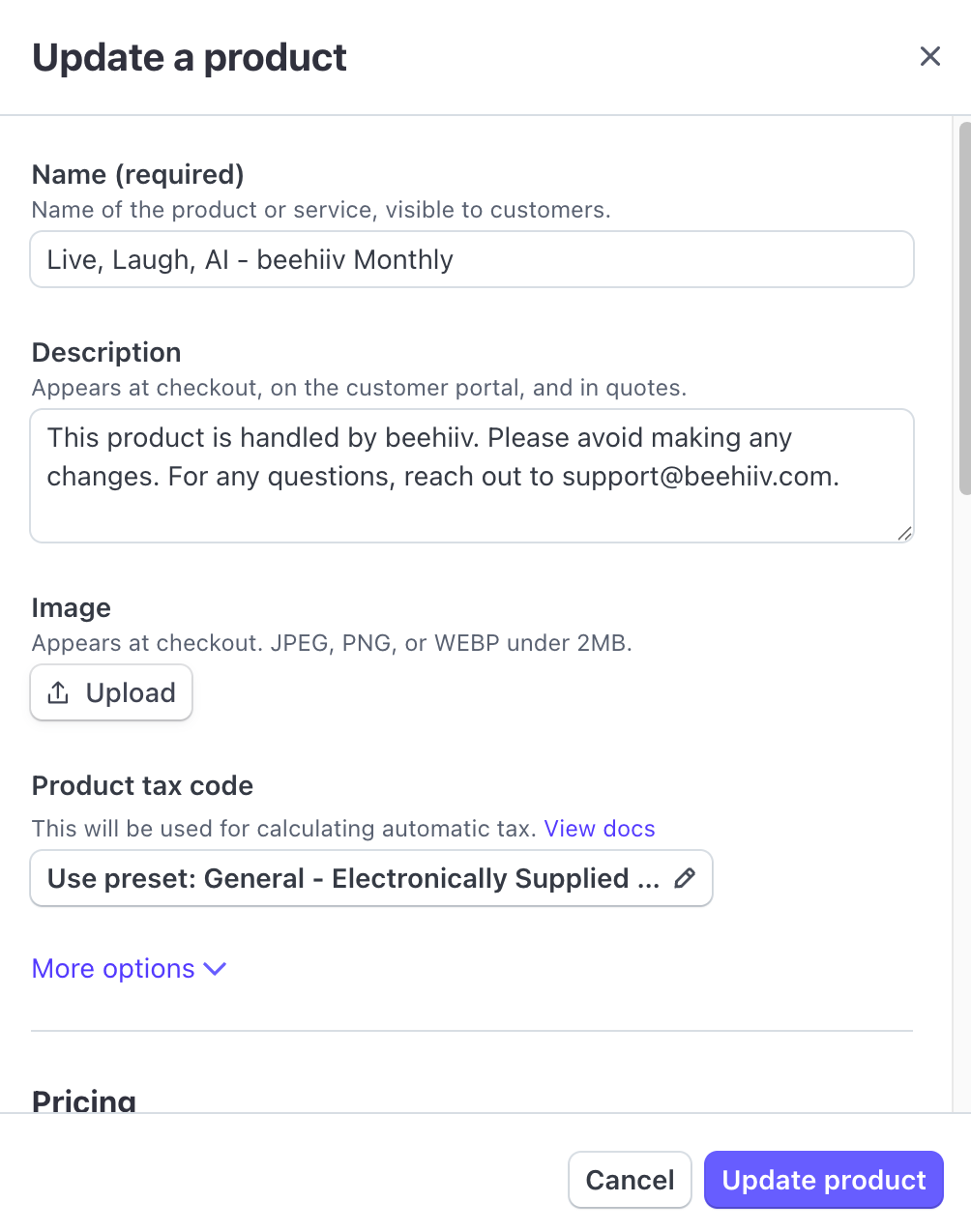Expand More options using the chevron arrow
The image size is (971, 1232).
click(x=216, y=969)
